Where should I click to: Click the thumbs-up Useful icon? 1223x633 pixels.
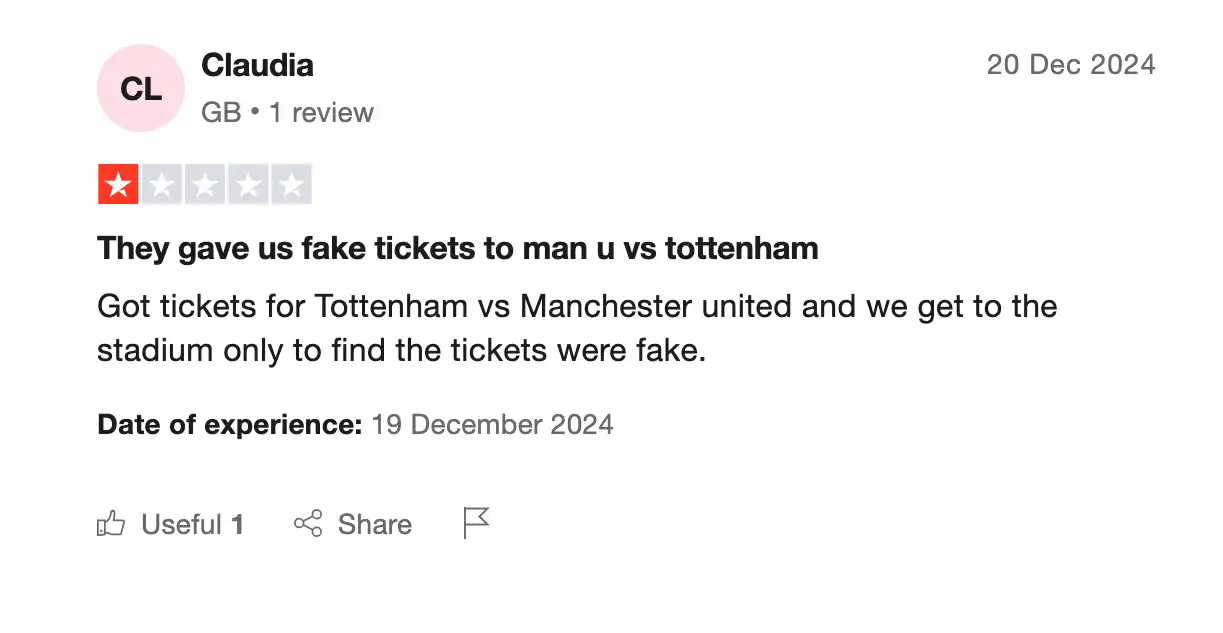point(111,523)
